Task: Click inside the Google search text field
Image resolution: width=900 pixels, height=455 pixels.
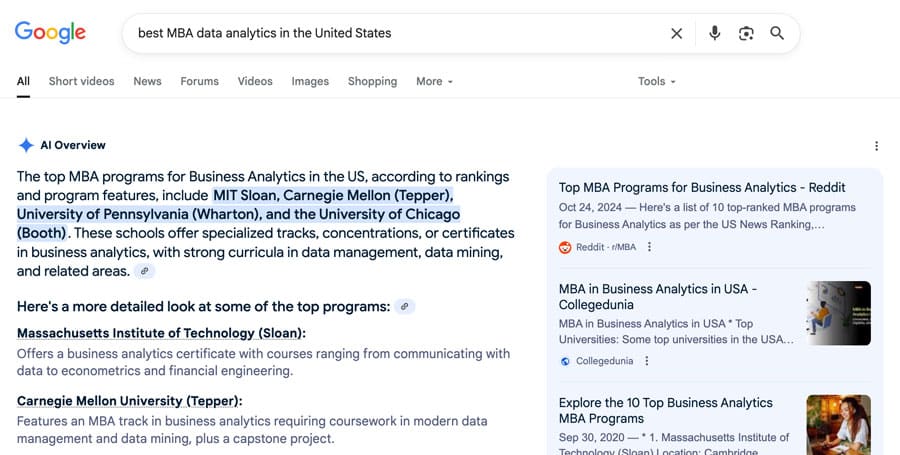Action: click(396, 33)
